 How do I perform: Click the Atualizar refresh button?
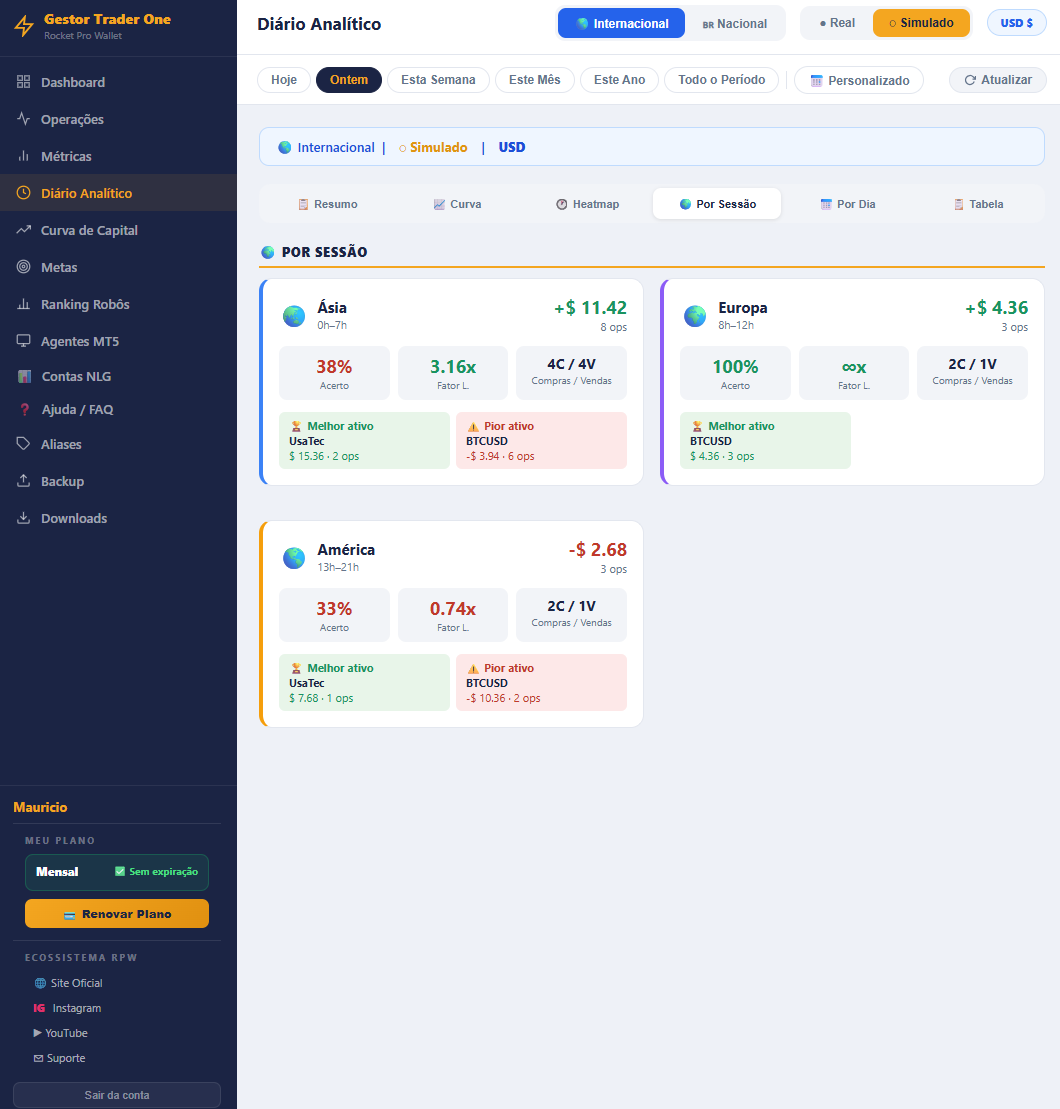(x=998, y=80)
